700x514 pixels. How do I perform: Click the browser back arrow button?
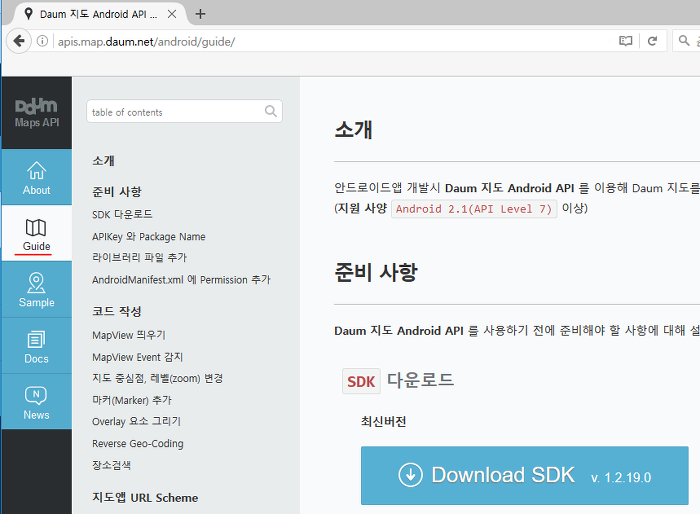19,41
